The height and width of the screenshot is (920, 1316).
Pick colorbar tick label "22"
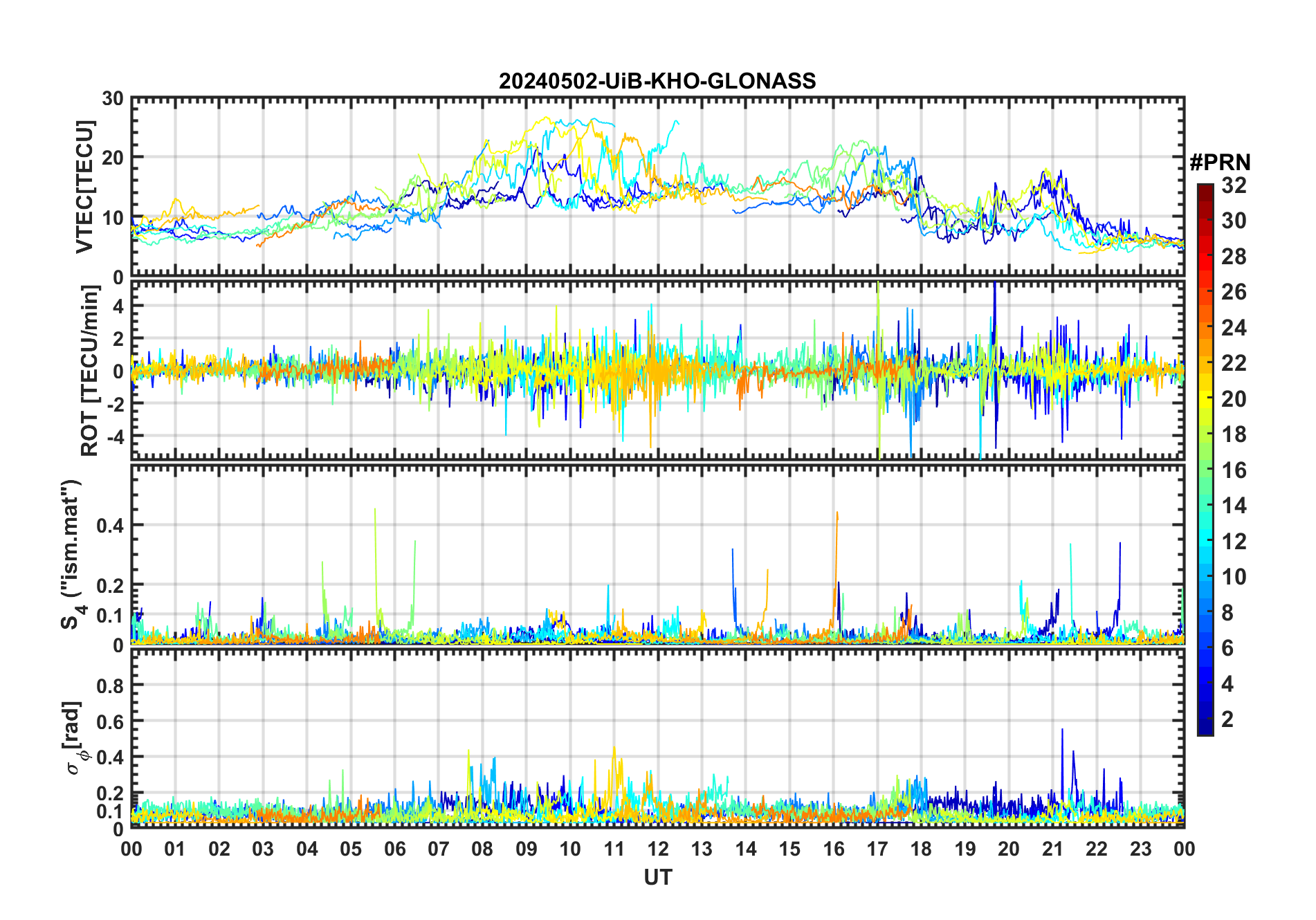(1234, 363)
